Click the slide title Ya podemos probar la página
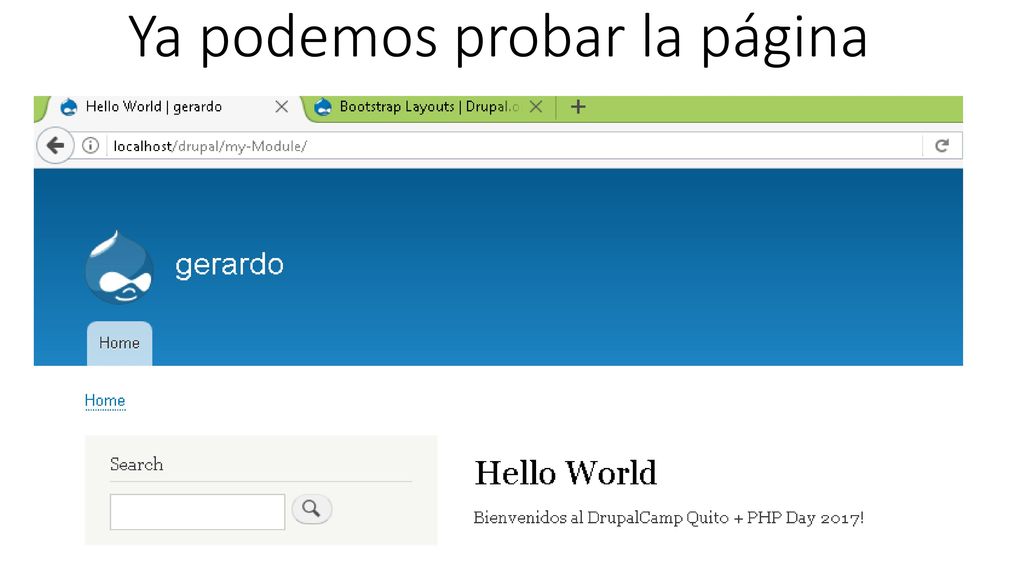Image resolution: width=1024 pixels, height=576 pixels. pos(498,38)
